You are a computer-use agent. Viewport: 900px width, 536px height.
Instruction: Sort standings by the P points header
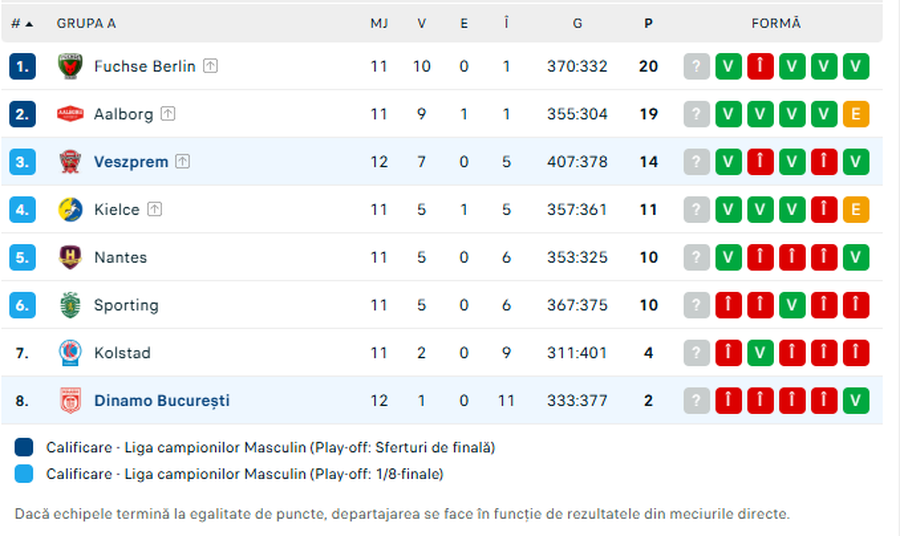pos(649,23)
